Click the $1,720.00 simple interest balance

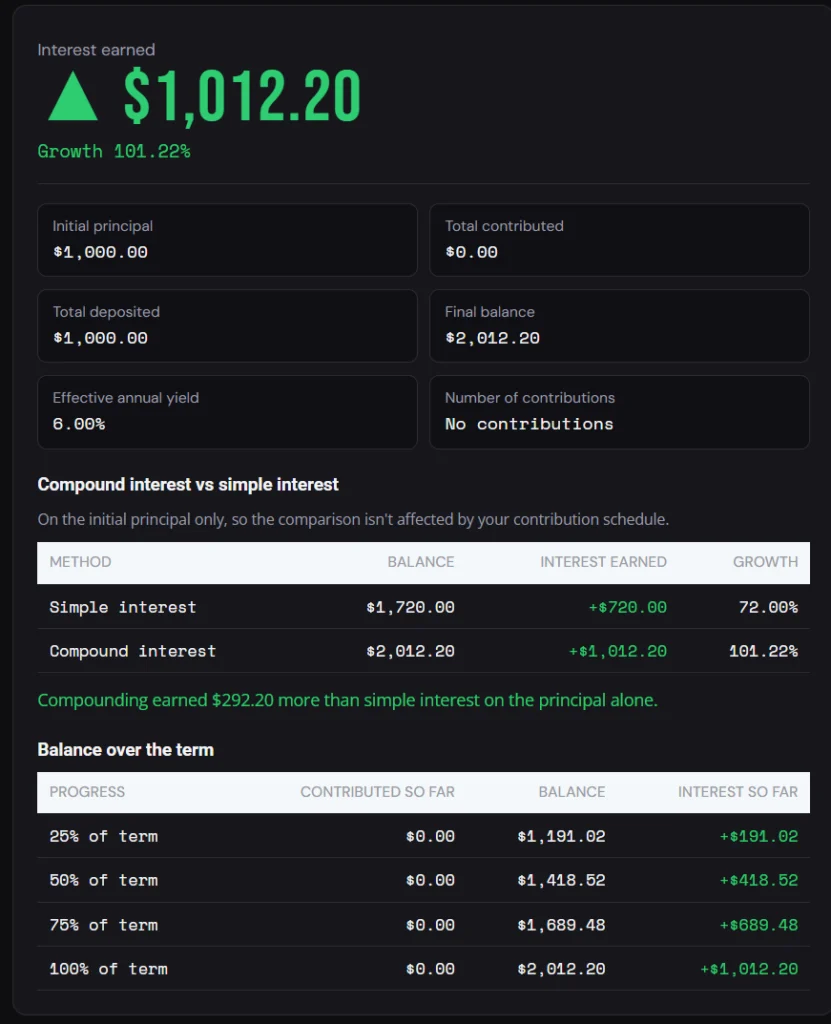coord(410,607)
